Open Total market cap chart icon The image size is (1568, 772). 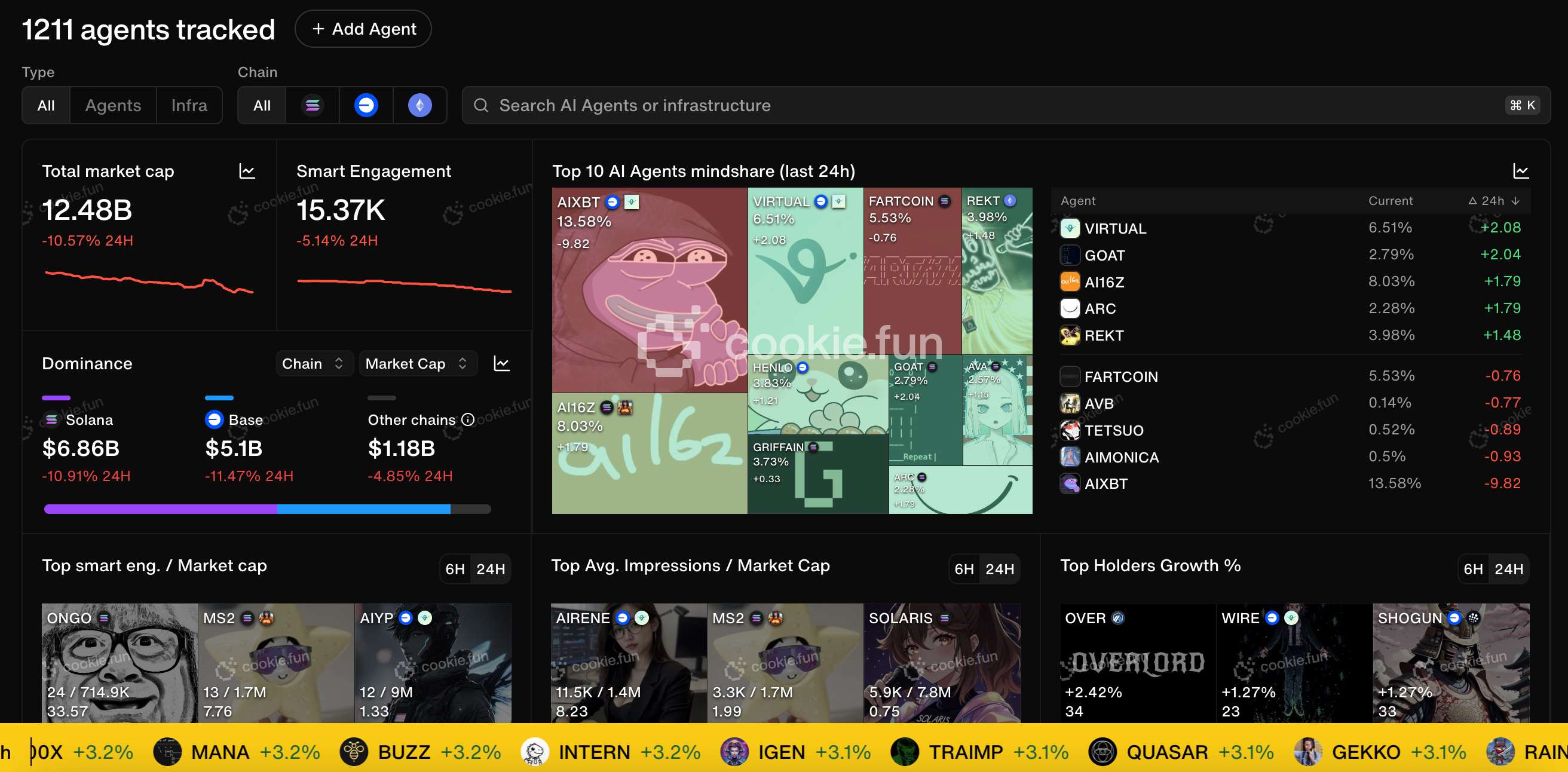[247, 171]
